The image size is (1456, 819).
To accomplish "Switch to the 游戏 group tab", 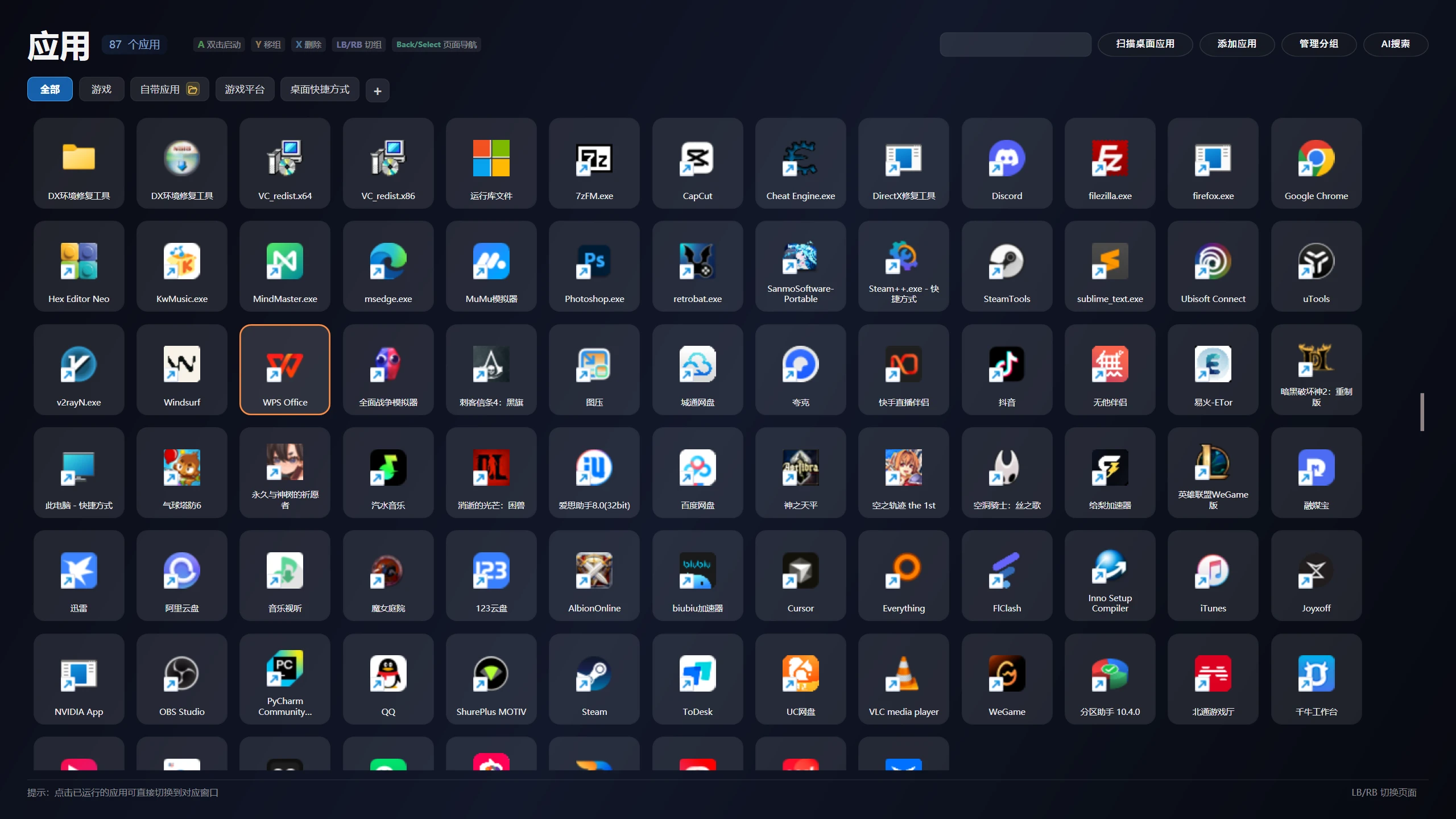I will [x=101, y=89].
